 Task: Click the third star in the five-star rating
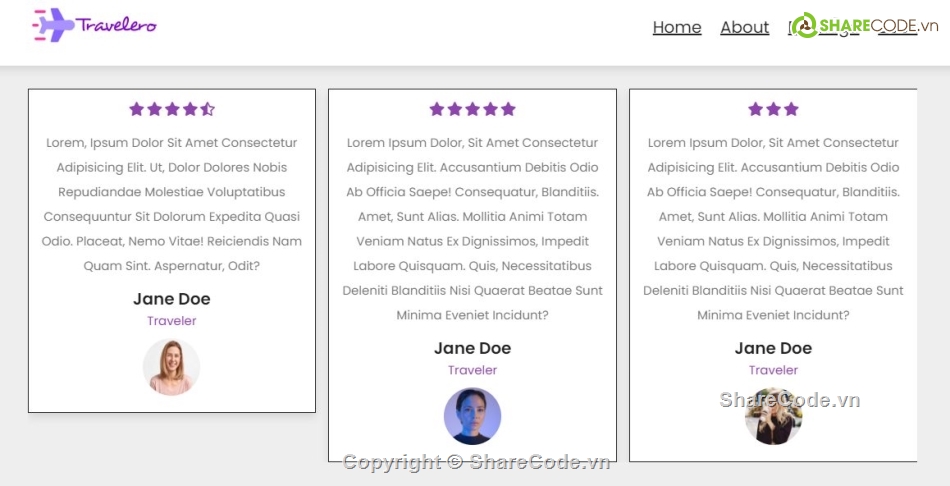[472, 109]
